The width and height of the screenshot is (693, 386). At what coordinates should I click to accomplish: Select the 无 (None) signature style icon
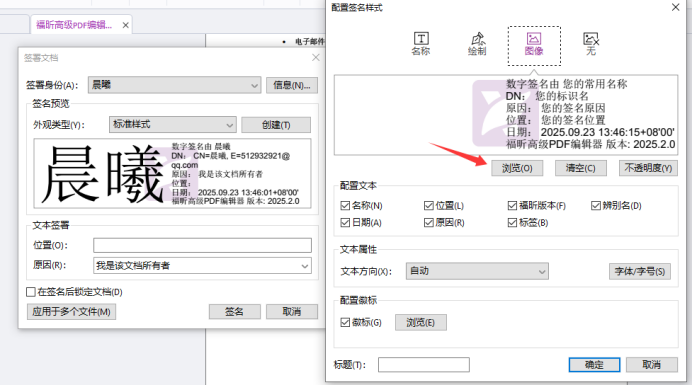591,44
